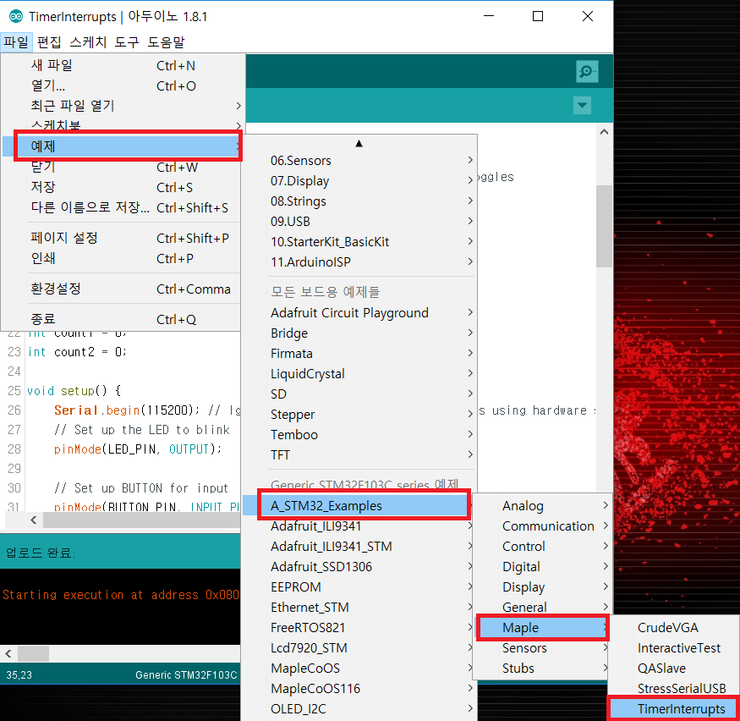Expand 최근 파일 열기 submenu
Viewport: 740px width, 721px height.
click(x=123, y=106)
